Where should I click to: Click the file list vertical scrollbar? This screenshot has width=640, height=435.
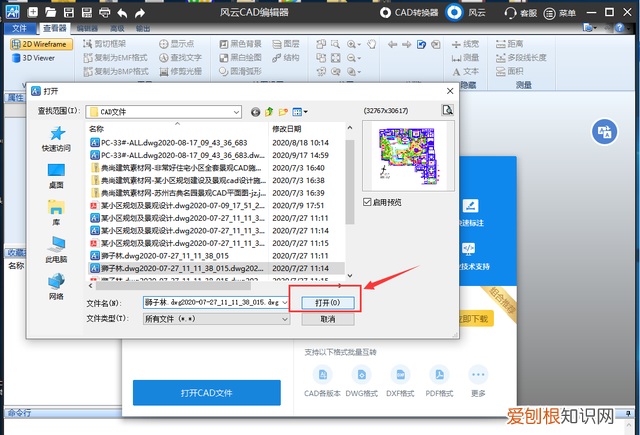coord(350,200)
